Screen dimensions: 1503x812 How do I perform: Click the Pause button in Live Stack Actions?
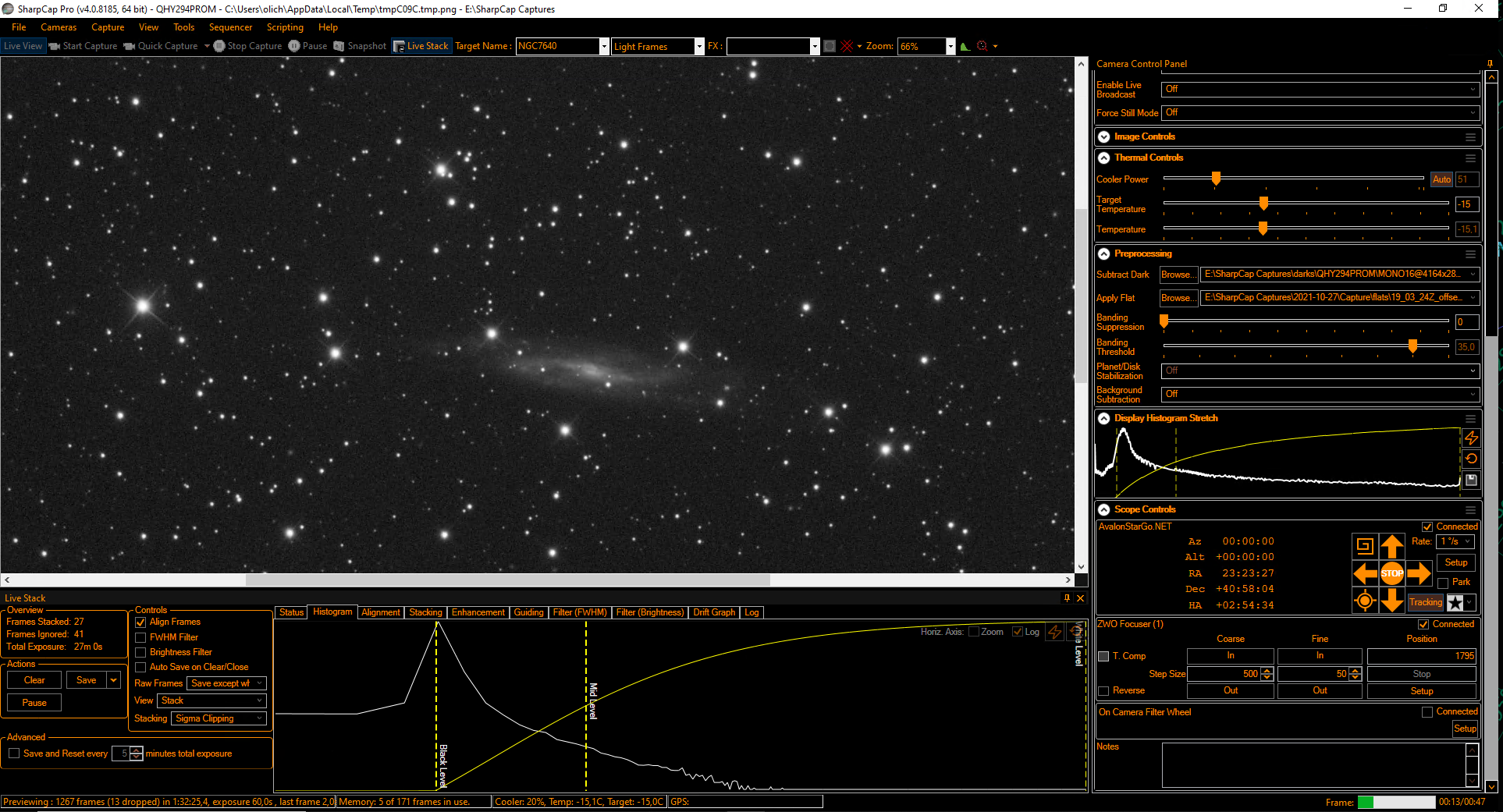pyautogui.click(x=34, y=703)
